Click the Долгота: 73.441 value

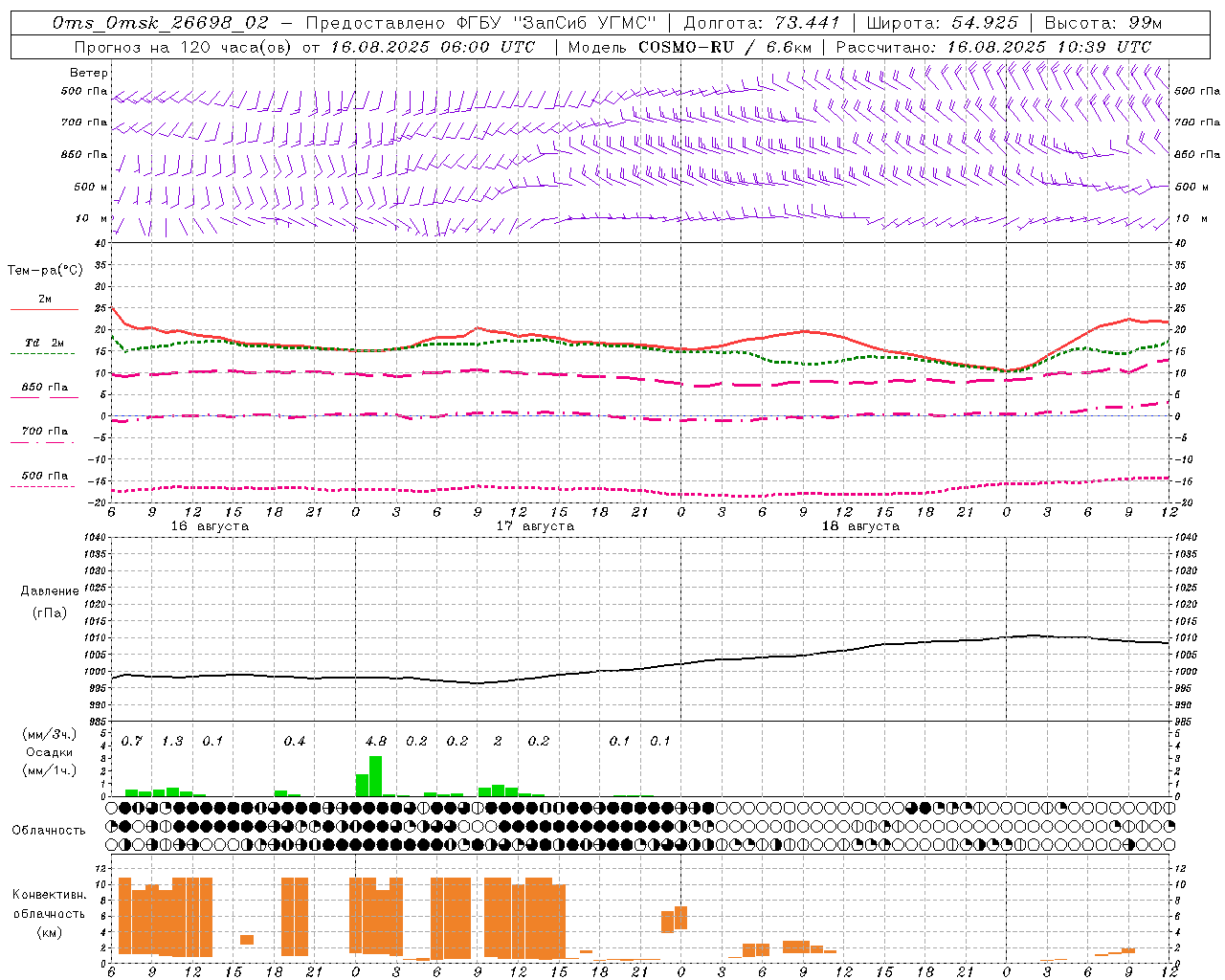click(x=762, y=23)
